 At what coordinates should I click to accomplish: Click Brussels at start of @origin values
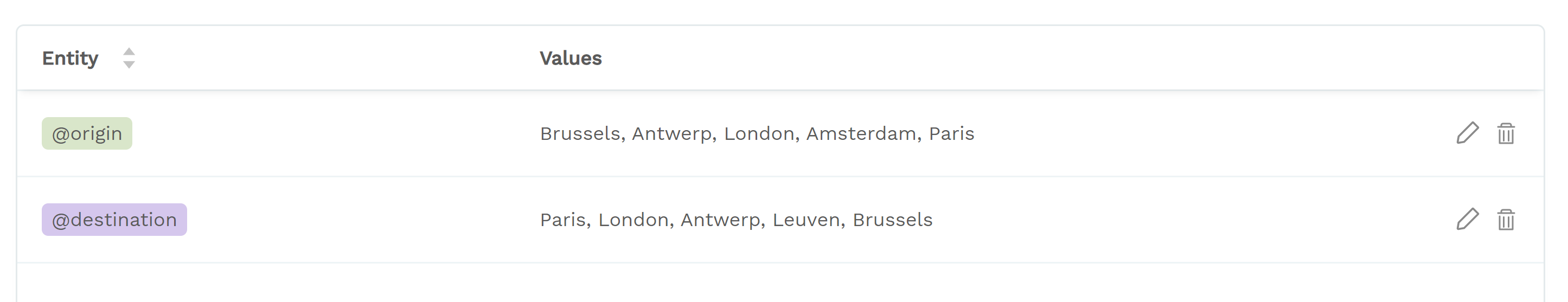[x=579, y=133]
